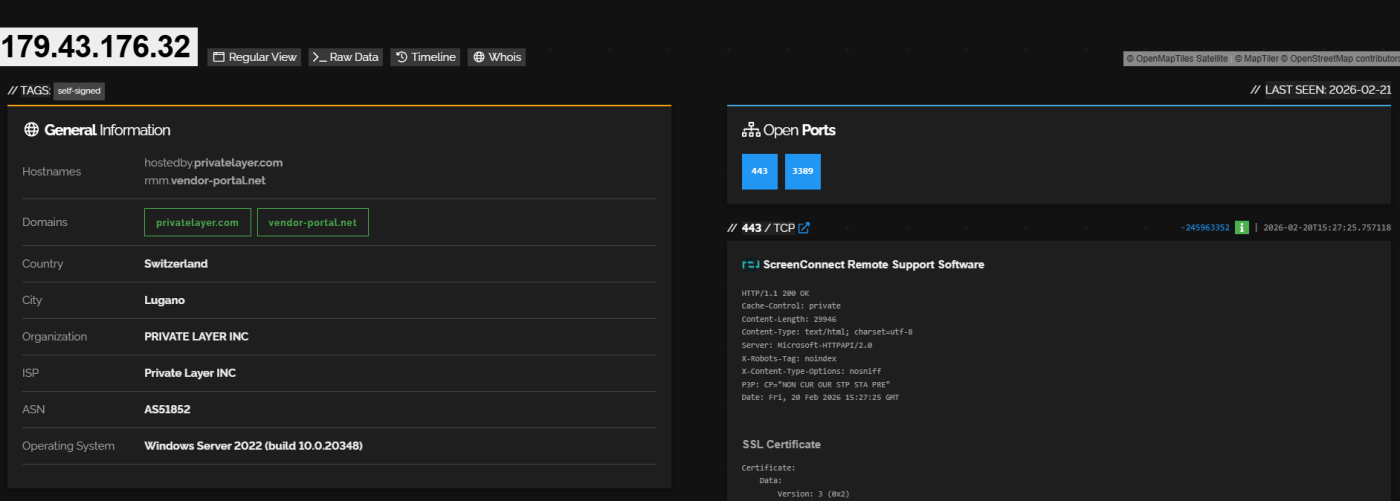The width and height of the screenshot is (1400, 501).
Task: Select the AS51852 ASN value
Action: (x=168, y=409)
